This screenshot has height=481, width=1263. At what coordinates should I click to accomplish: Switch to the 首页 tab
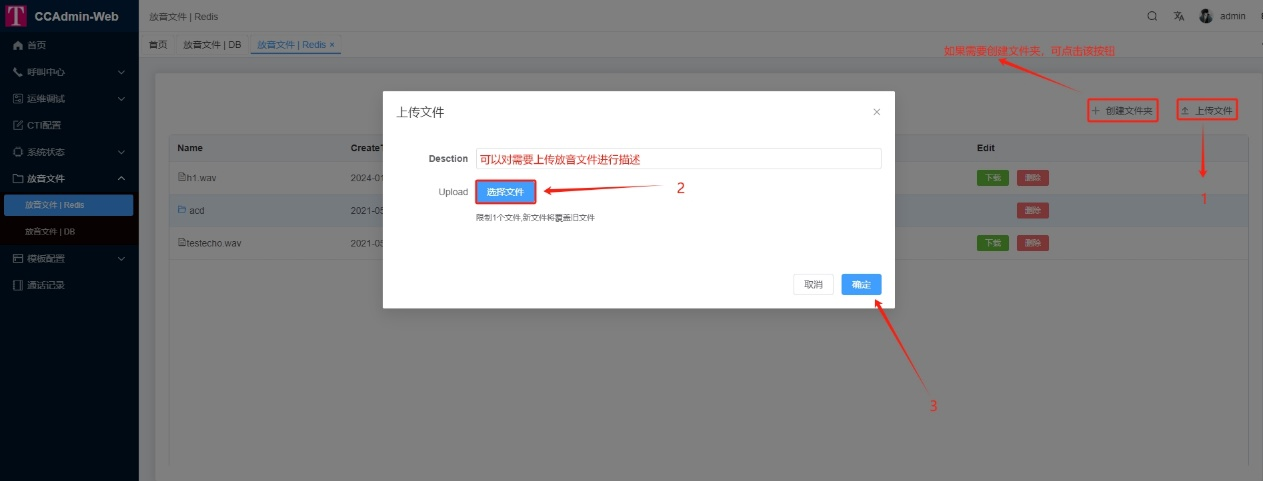158,45
